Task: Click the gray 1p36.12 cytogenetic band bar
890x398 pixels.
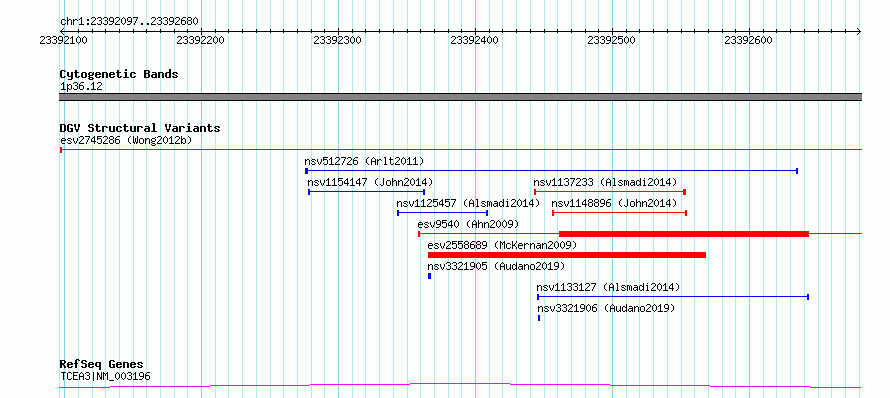Action: coord(460,97)
